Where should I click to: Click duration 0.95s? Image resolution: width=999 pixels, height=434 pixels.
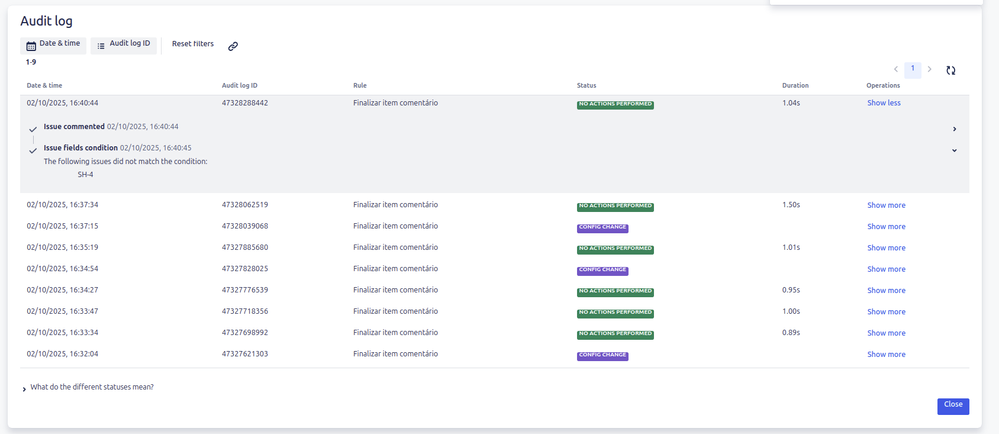tap(791, 290)
